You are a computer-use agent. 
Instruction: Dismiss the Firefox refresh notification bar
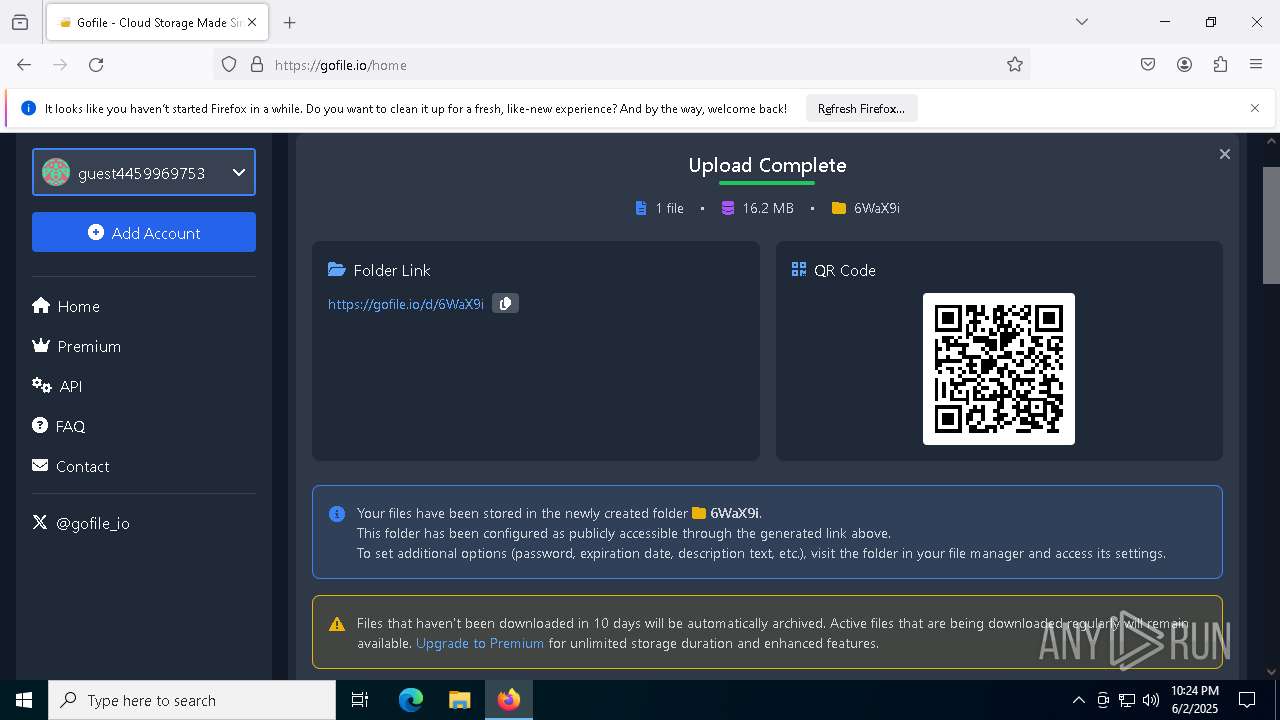(x=1255, y=108)
